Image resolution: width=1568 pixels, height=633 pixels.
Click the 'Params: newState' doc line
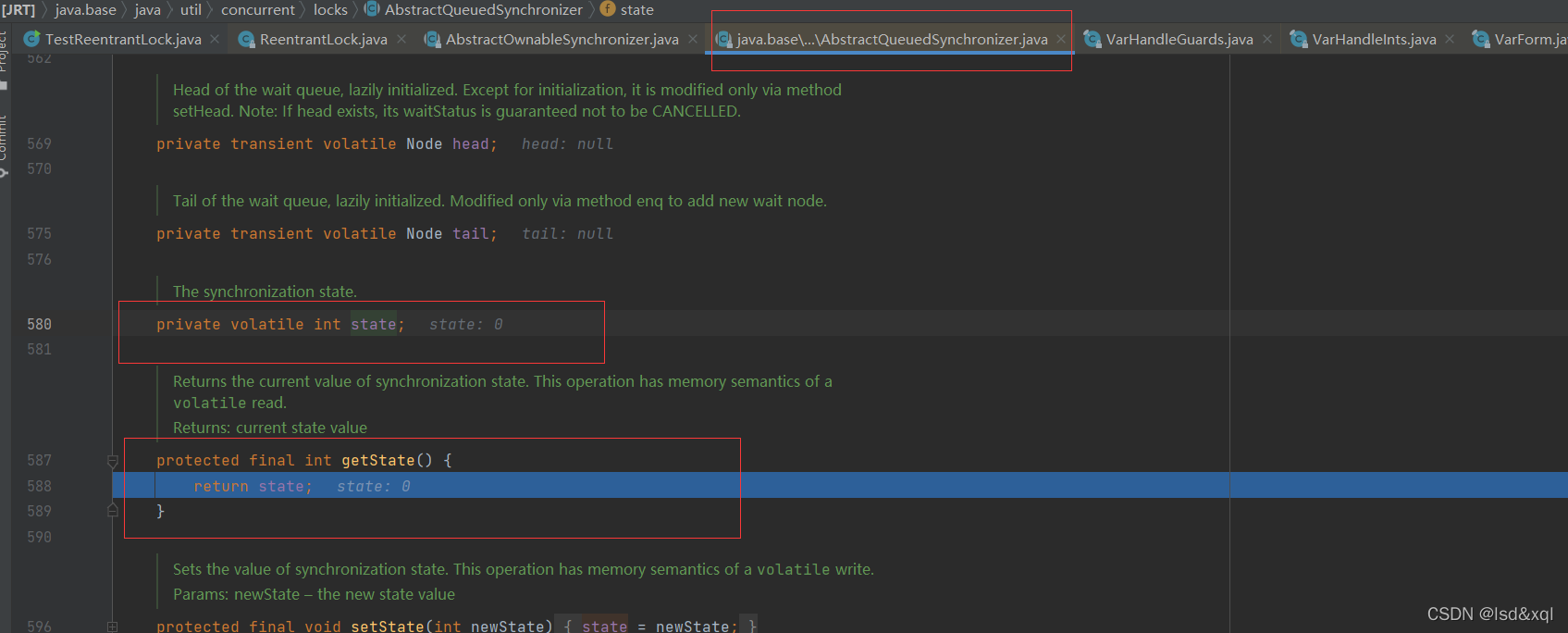coord(314,594)
